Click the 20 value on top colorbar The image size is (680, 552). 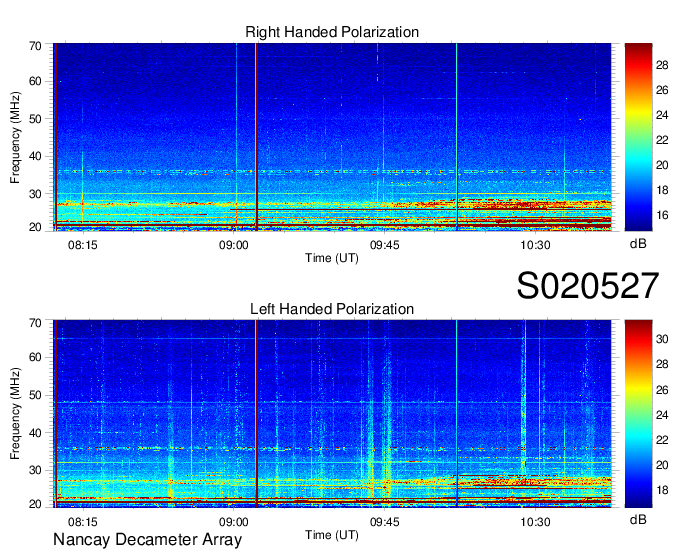pyautogui.click(x=662, y=165)
